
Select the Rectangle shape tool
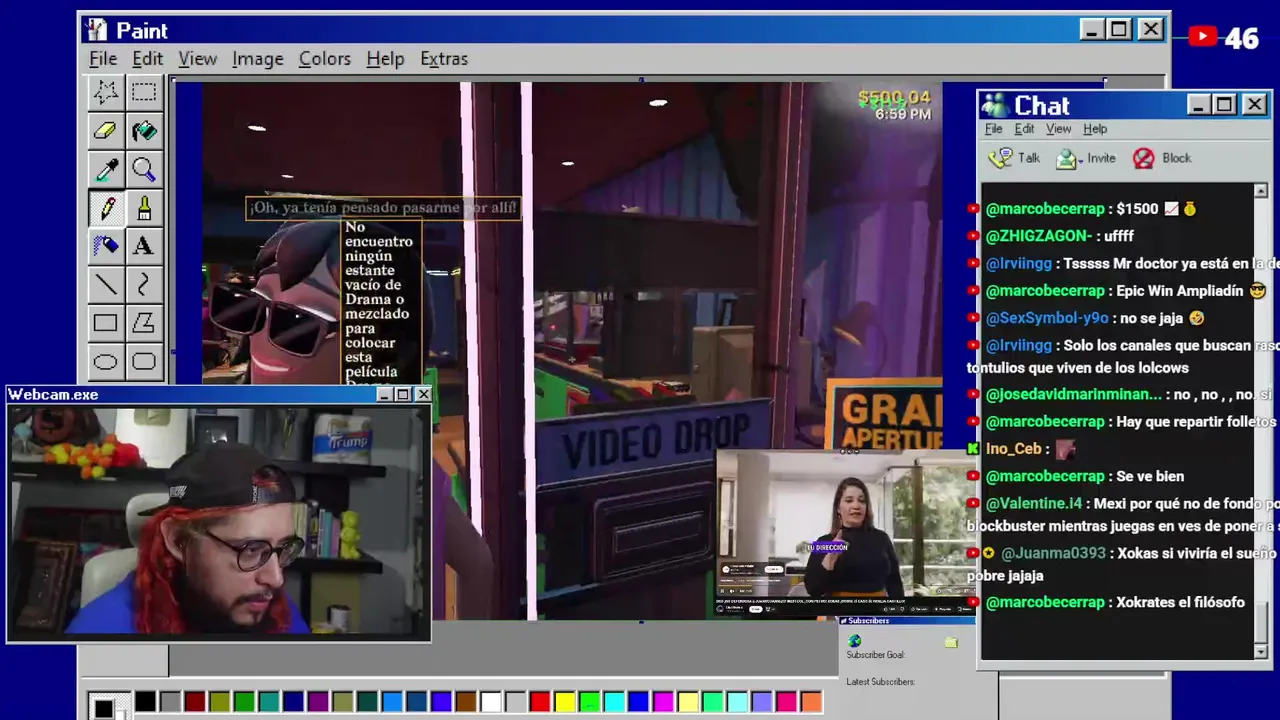[x=105, y=323]
